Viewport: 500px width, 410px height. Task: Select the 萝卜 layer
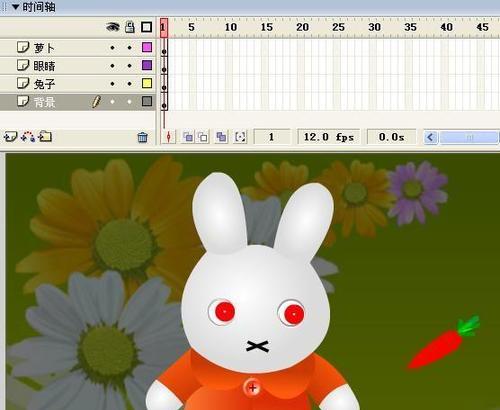[77, 48]
